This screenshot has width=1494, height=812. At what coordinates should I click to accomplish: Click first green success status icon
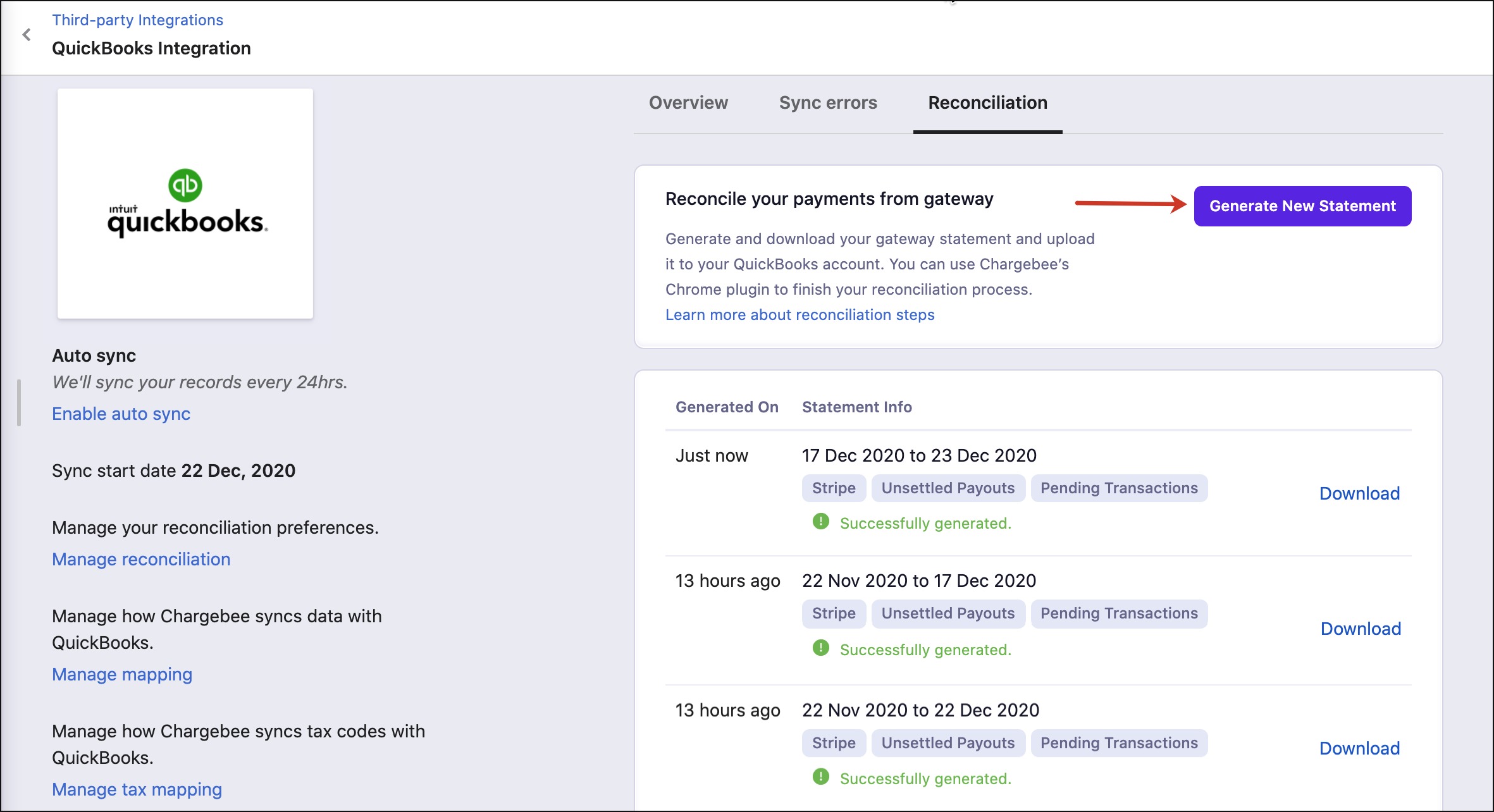(x=820, y=522)
